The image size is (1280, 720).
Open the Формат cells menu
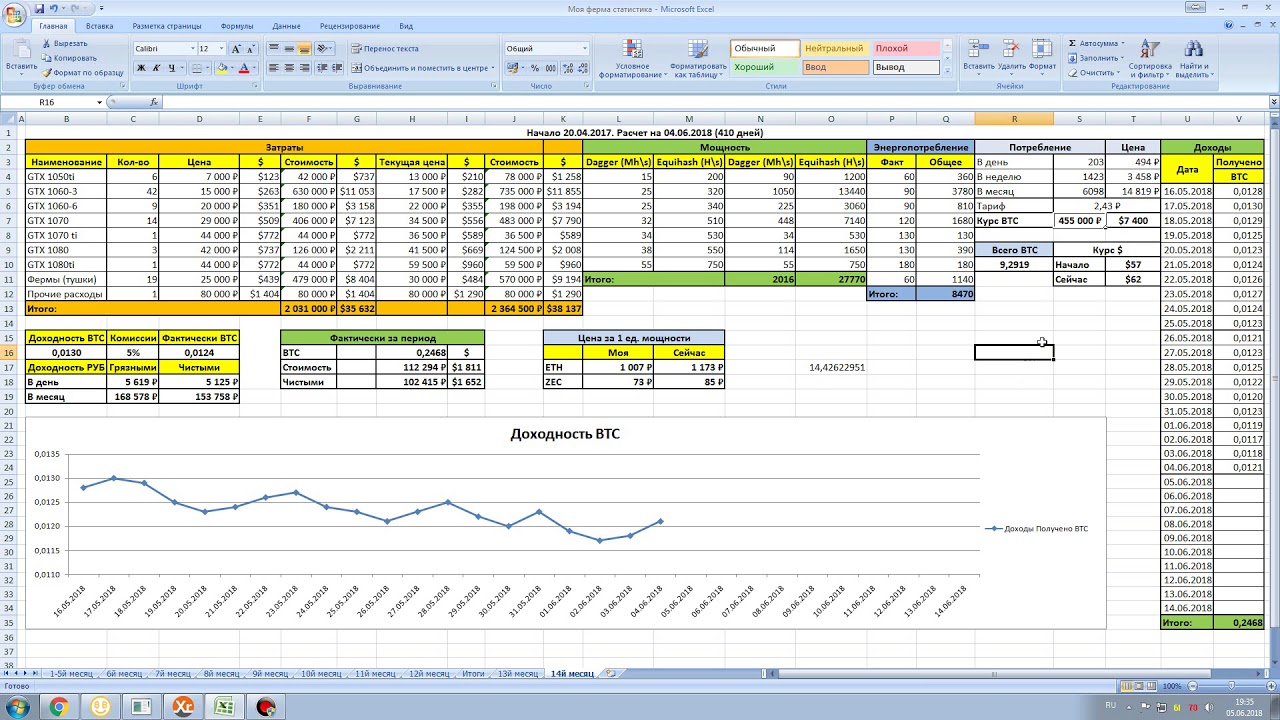click(1042, 56)
